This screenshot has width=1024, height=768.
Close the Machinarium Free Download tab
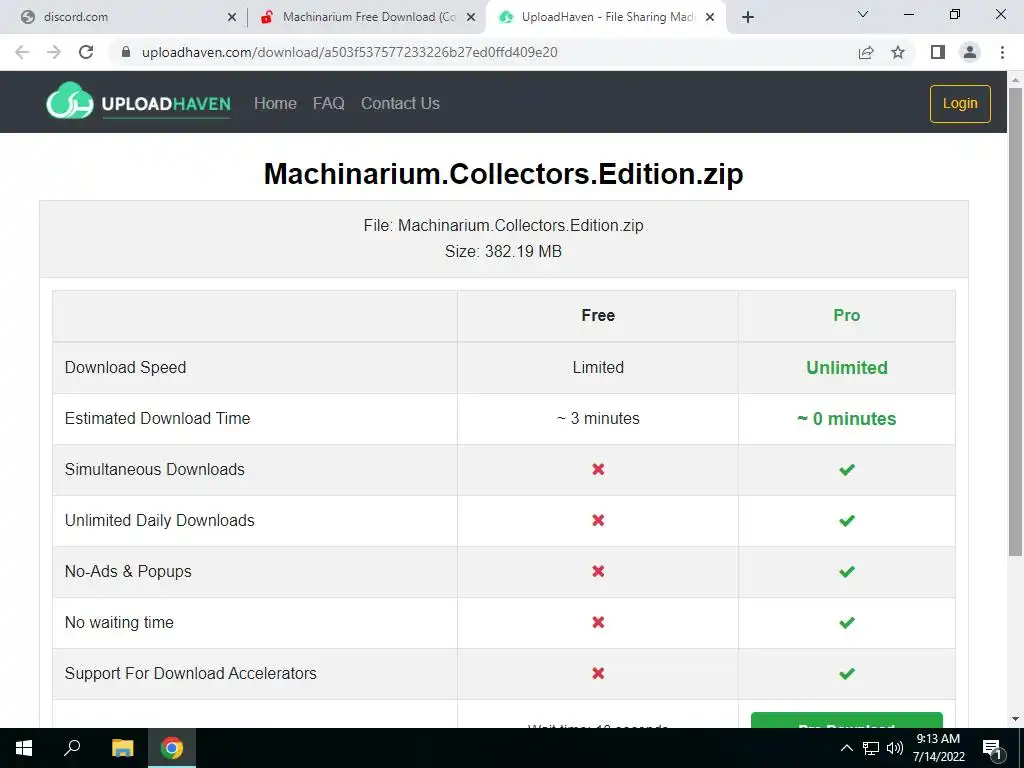[x=471, y=18]
